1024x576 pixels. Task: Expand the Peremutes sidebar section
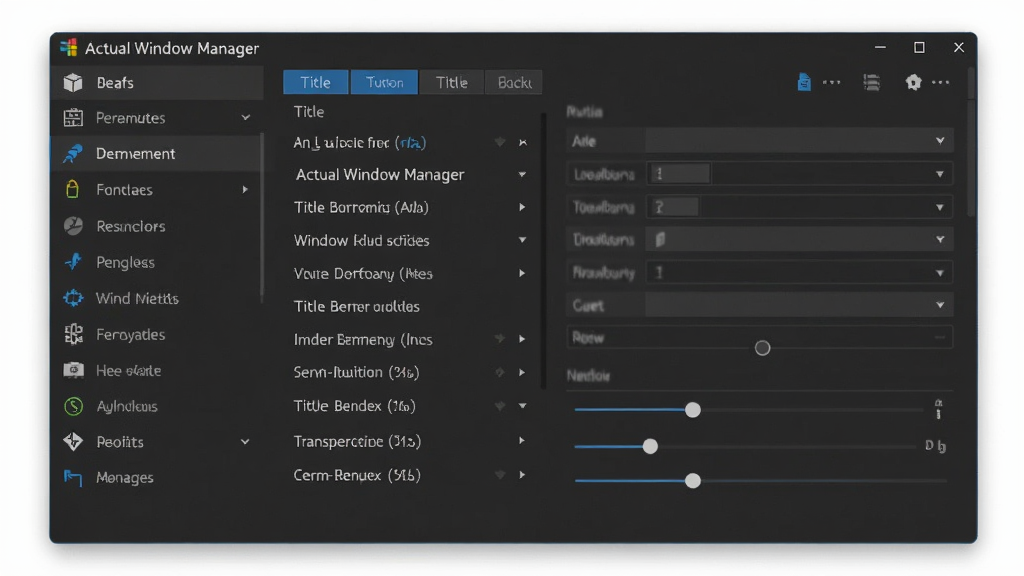246,118
